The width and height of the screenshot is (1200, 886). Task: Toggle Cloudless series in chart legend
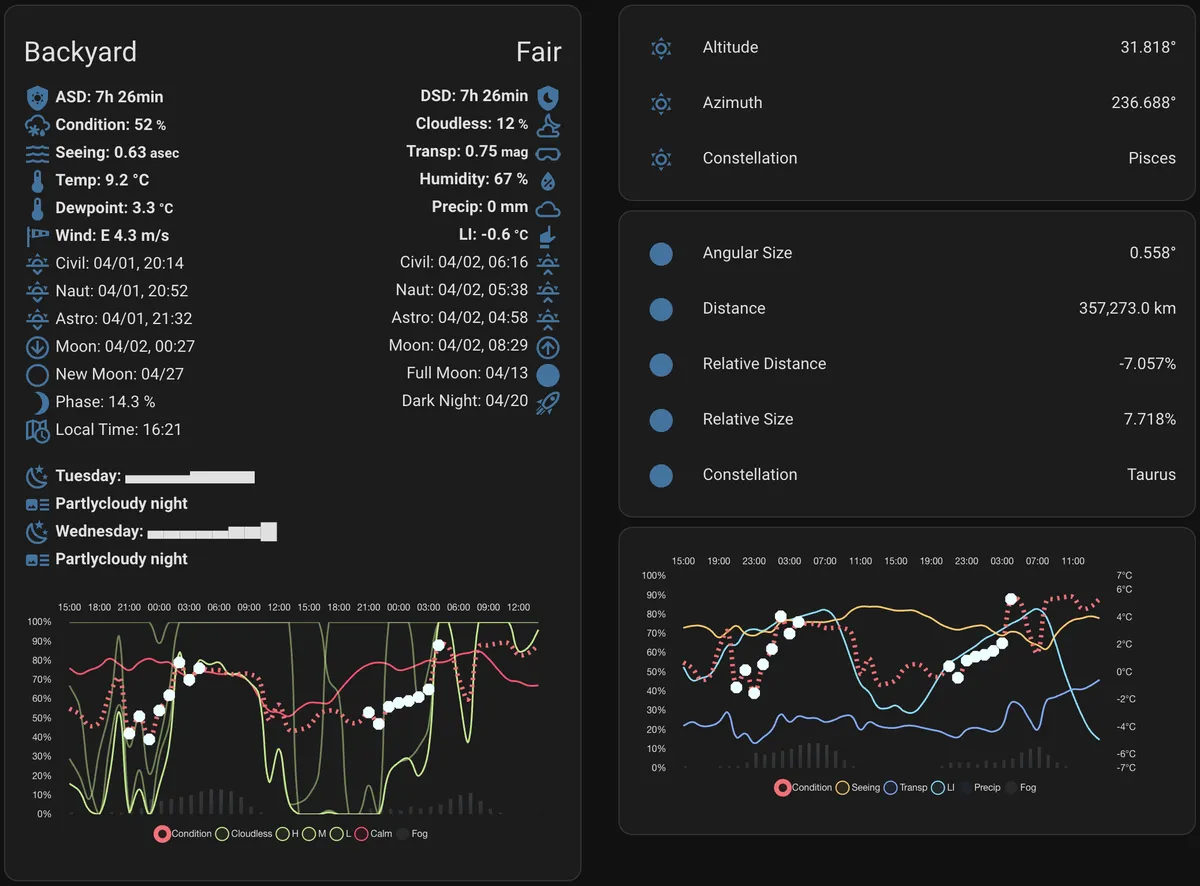pos(244,834)
